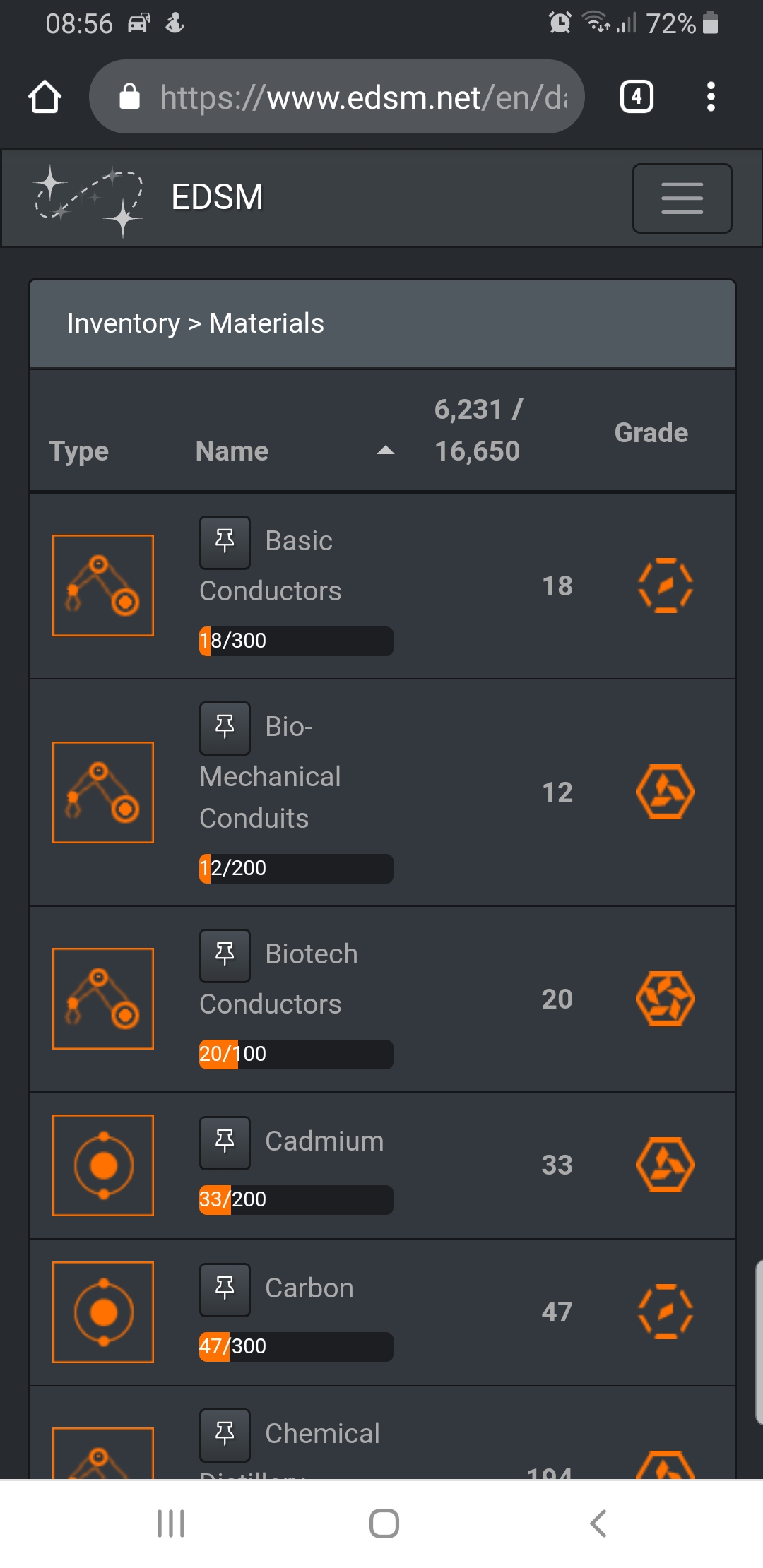Click the EDSM galaxy logo
The height and width of the screenshot is (1568, 763).
point(88,200)
